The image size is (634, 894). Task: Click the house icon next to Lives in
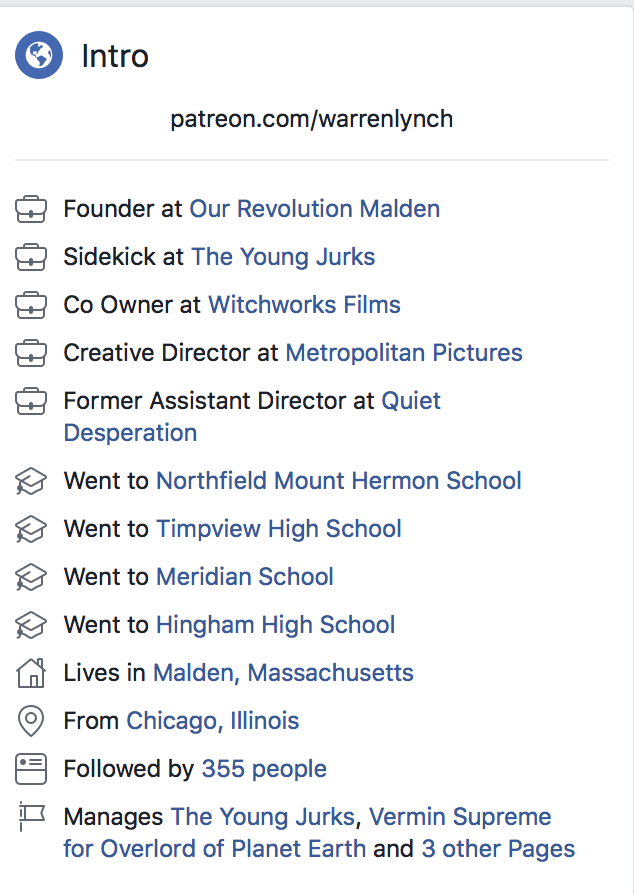[31, 673]
